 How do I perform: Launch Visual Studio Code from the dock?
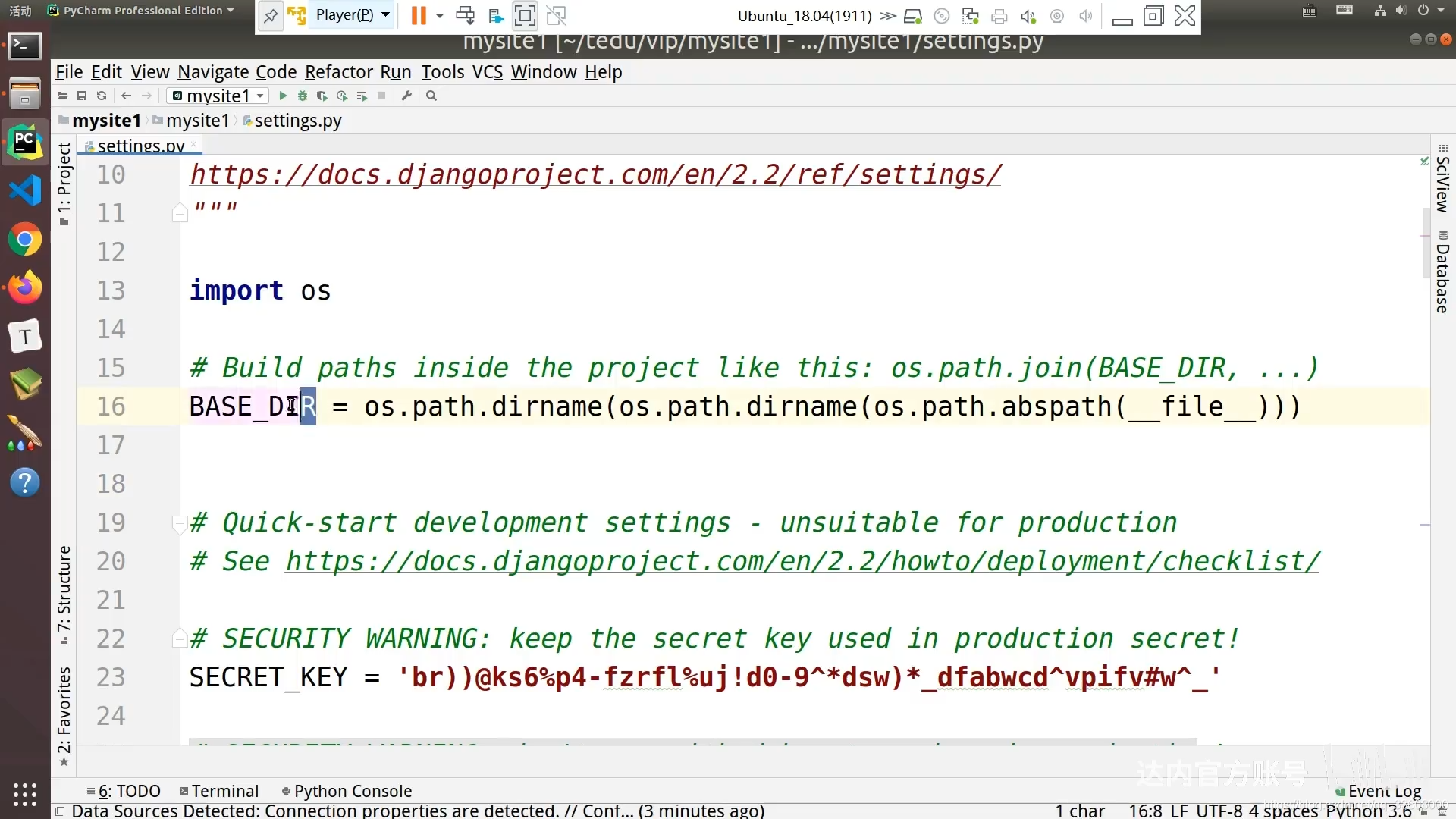click(x=25, y=190)
